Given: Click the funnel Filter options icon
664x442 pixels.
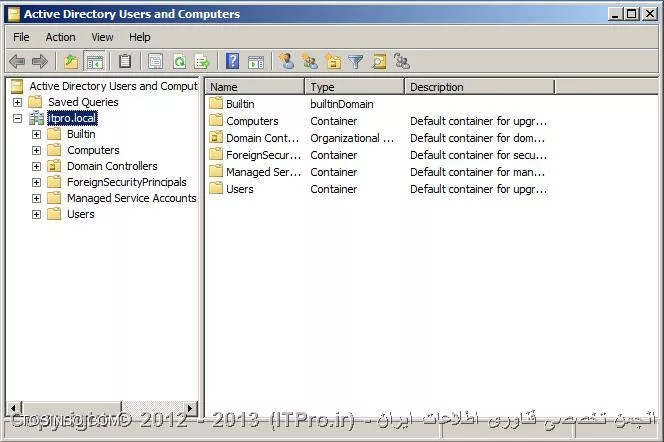Looking at the screenshot, I should (x=356, y=62).
